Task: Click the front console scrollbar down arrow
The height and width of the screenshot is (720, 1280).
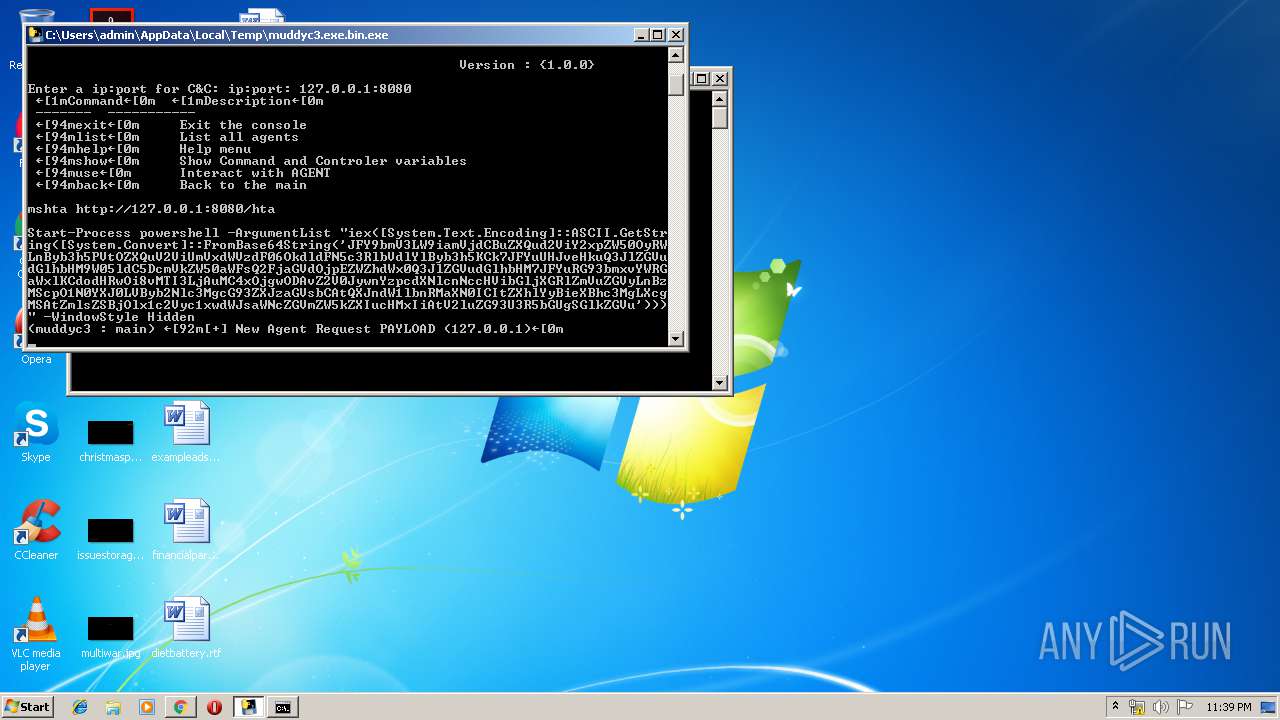Action: pos(676,339)
